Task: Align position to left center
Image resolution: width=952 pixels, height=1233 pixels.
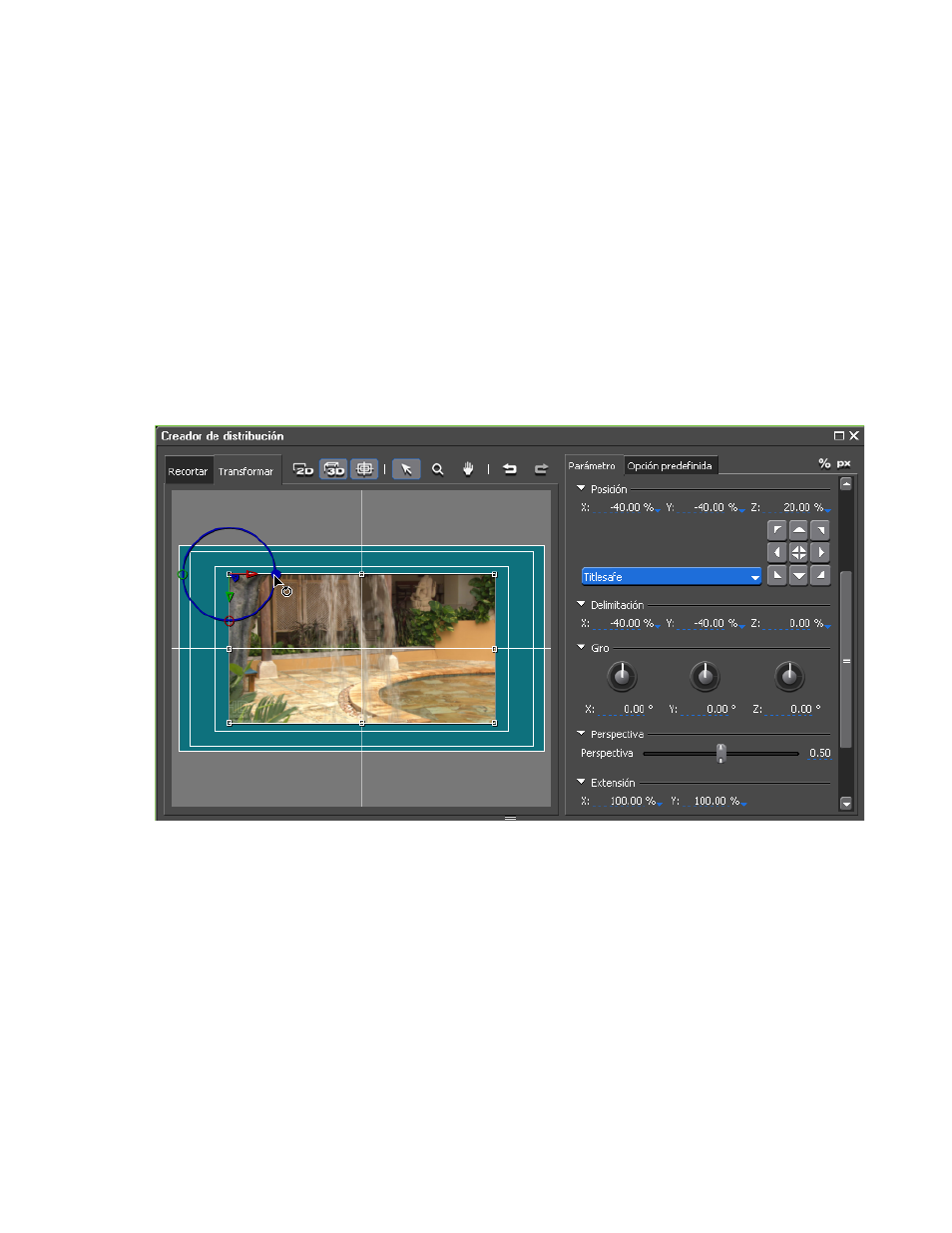Action: pos(777,552)
